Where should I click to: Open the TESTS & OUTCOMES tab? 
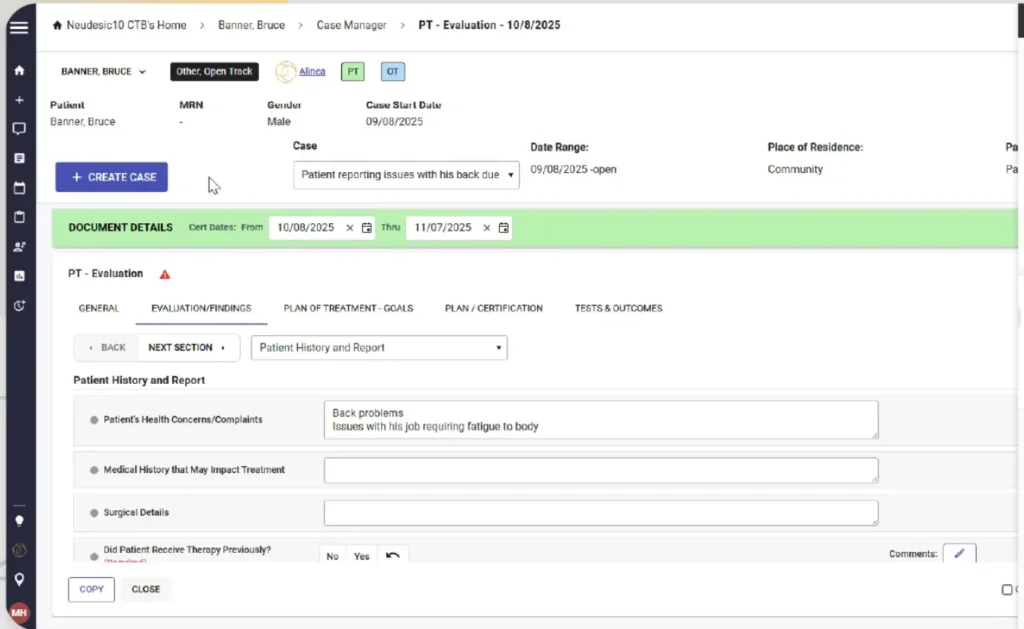(618, 308)
